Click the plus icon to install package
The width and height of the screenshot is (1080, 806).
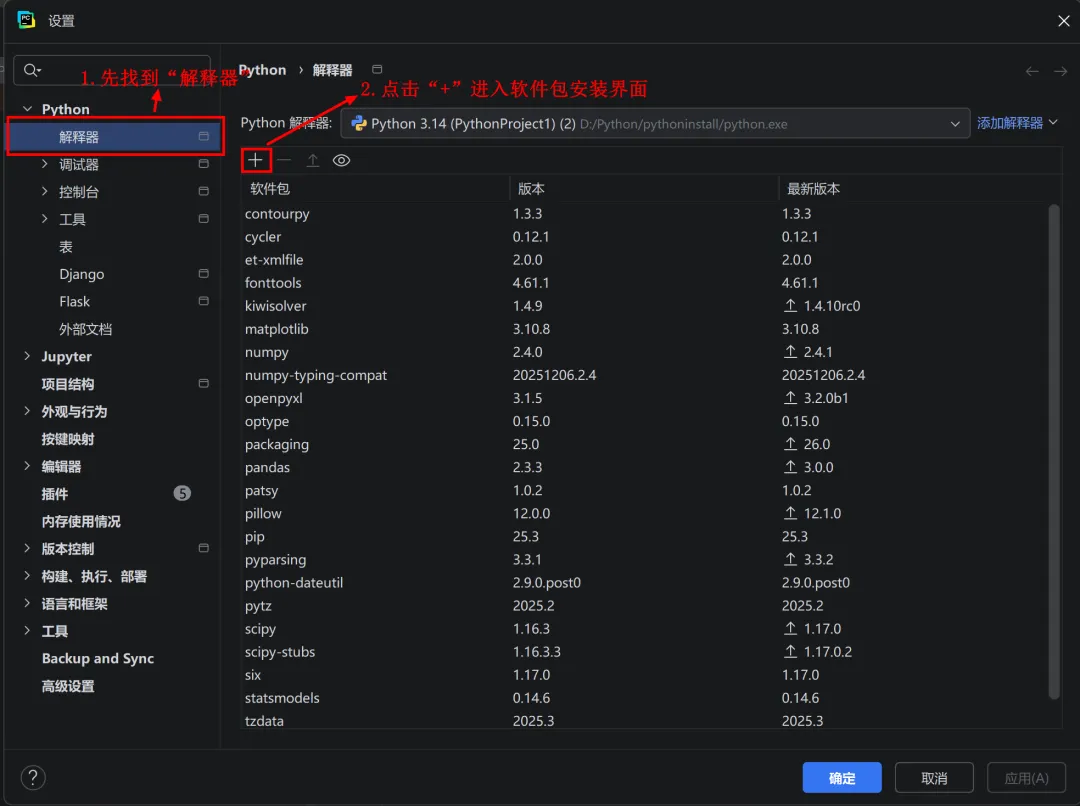coord(256,161)
